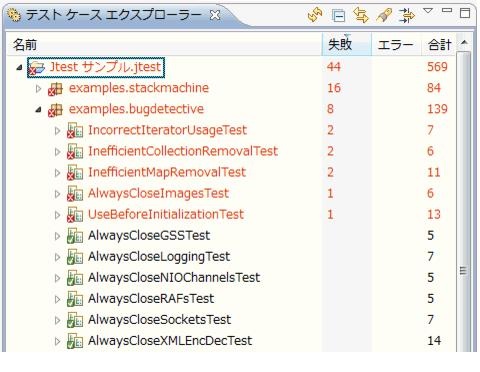
Task: Select InefficientMapRemovalTest in the tree
Action: [167, 172]
